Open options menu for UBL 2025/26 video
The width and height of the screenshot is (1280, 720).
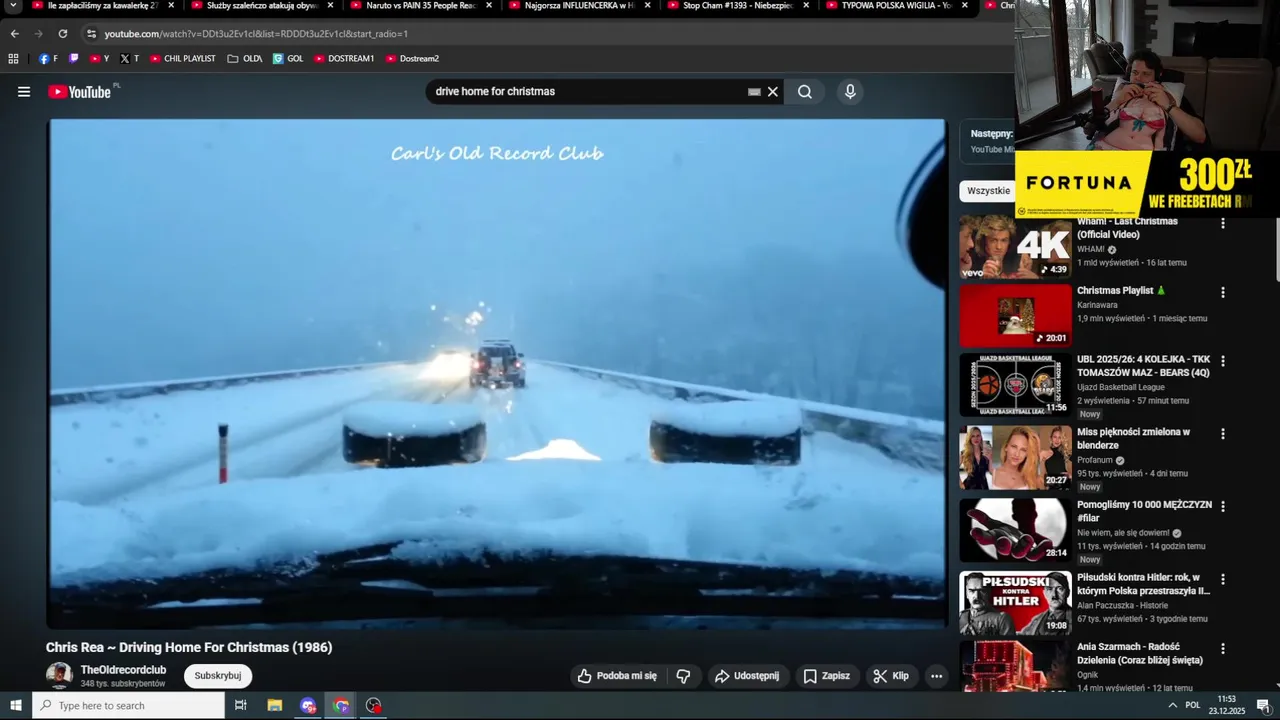point(1222,361)
